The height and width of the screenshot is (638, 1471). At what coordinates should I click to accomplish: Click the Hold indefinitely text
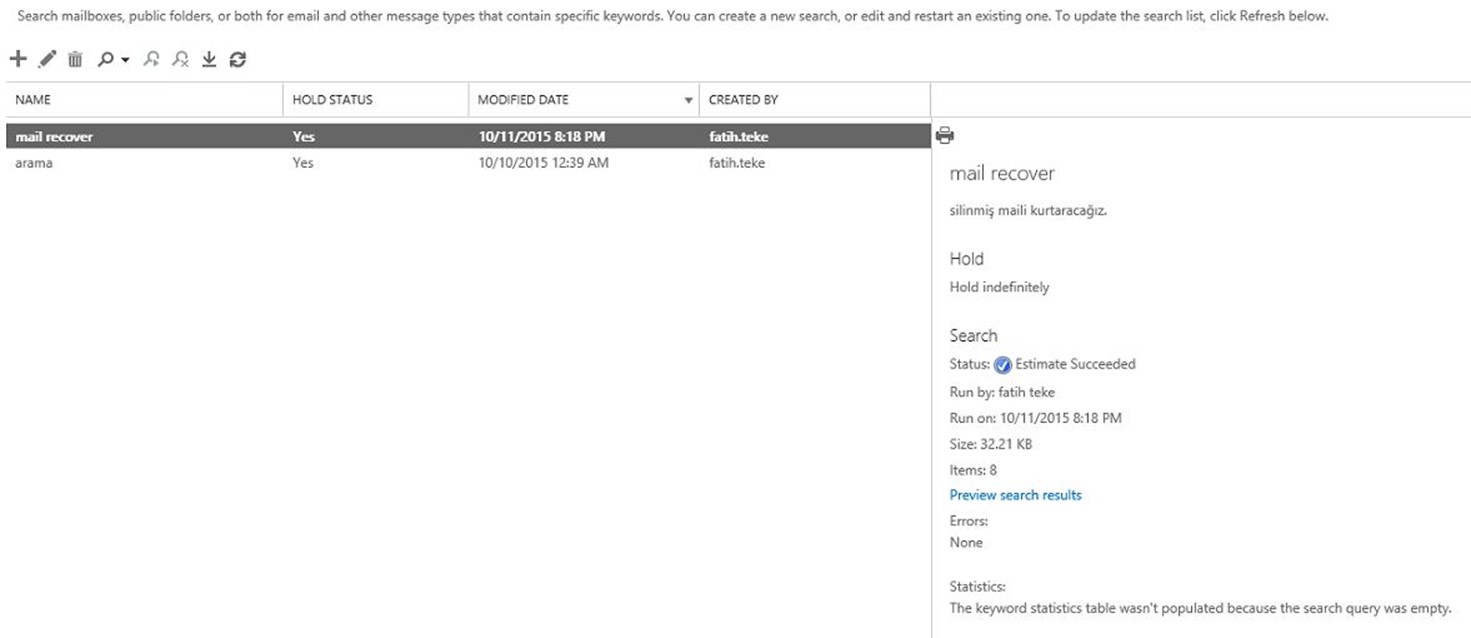(999, 287)
